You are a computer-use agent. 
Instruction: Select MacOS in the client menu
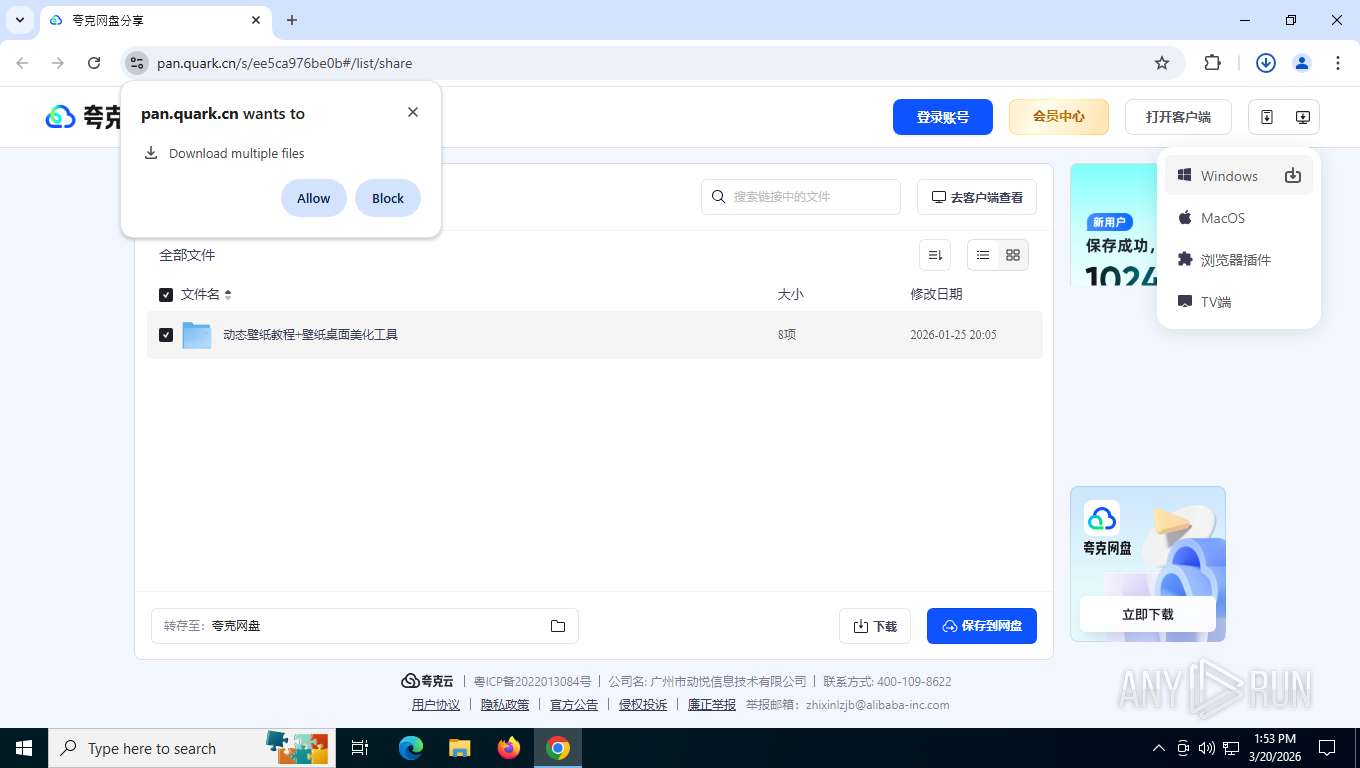[x=1239, y=218]
